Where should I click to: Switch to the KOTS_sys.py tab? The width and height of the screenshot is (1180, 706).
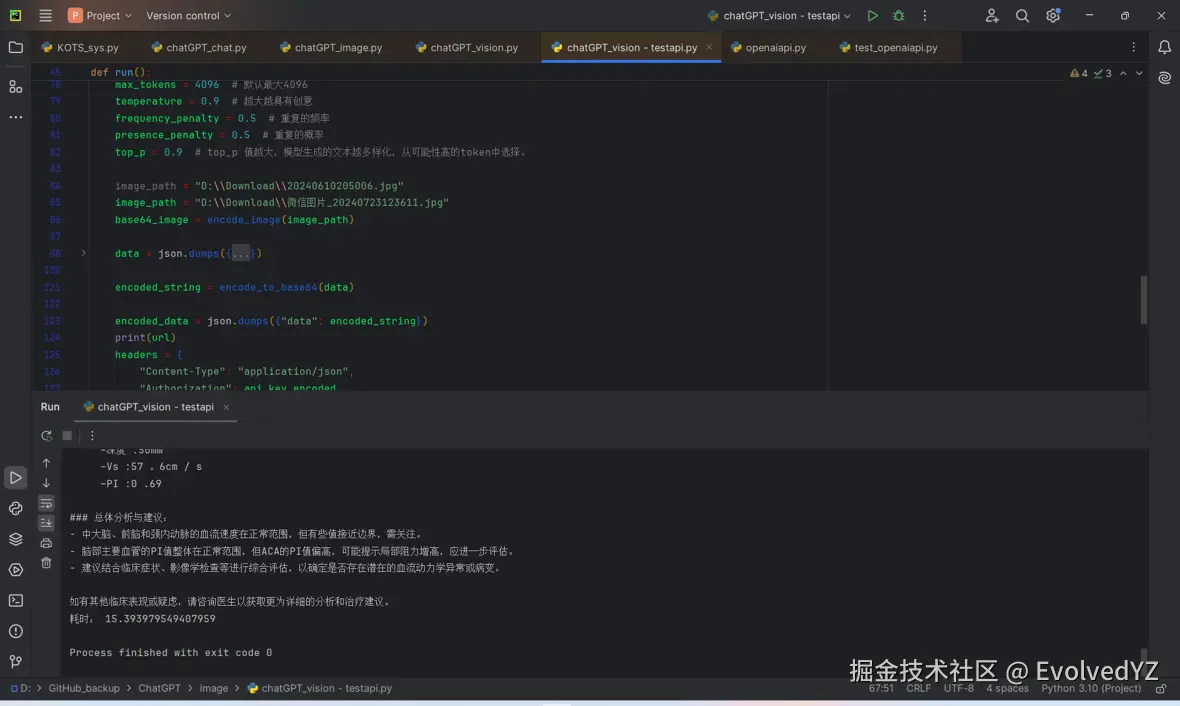coord(88,47)
